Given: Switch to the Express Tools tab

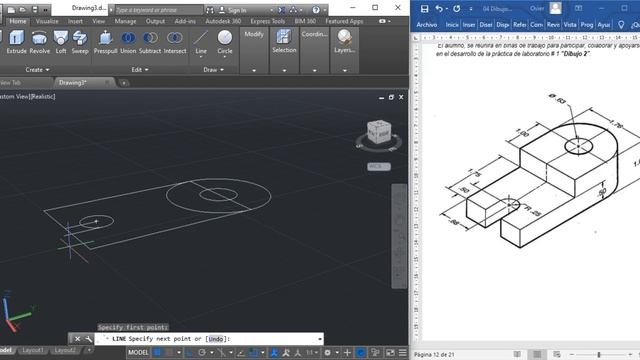Looking at the screenshot, I should click(x=268, y=21).
